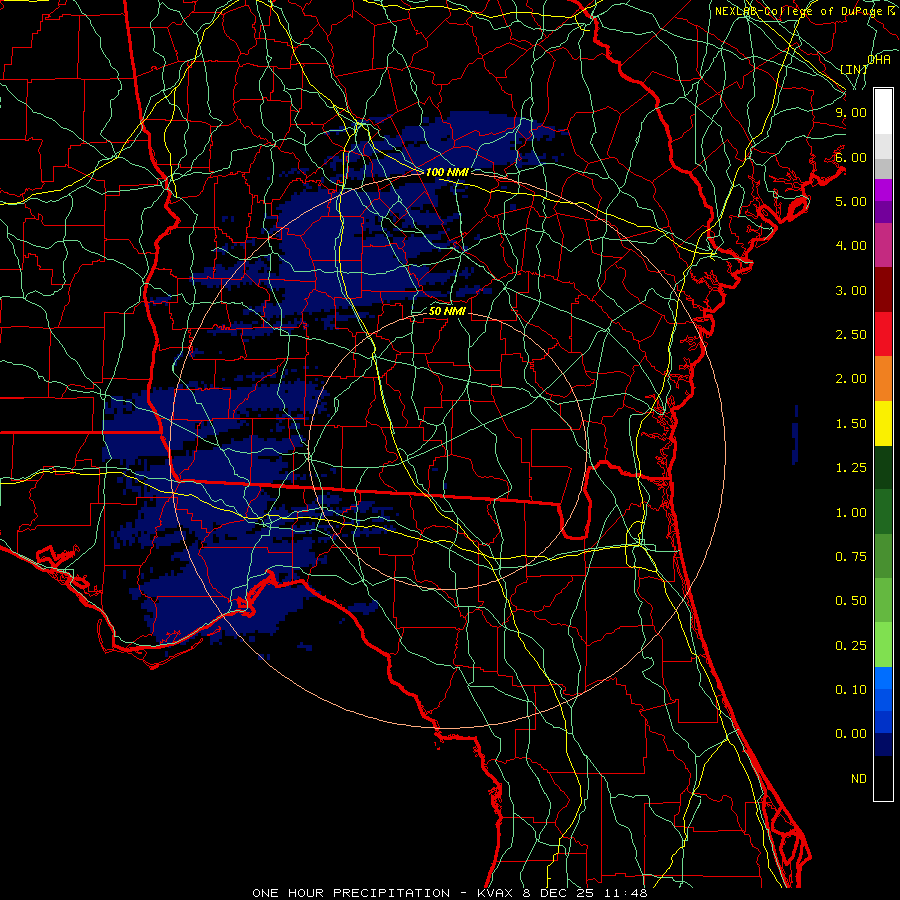This screenshot has width=900, height=900.
Task: Select the 1.00 legend value
Action: [851, 513]
